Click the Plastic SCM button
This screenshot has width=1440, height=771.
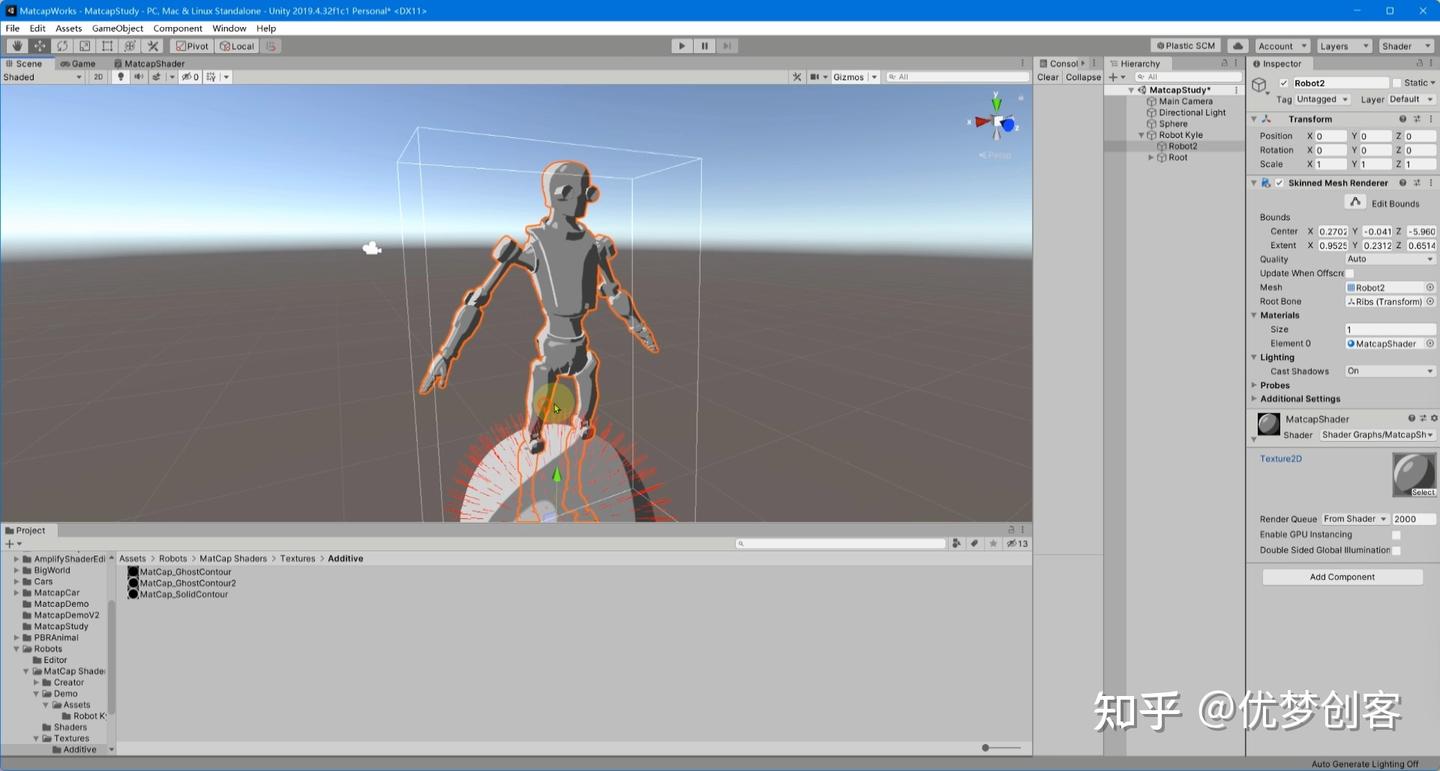1185,46
